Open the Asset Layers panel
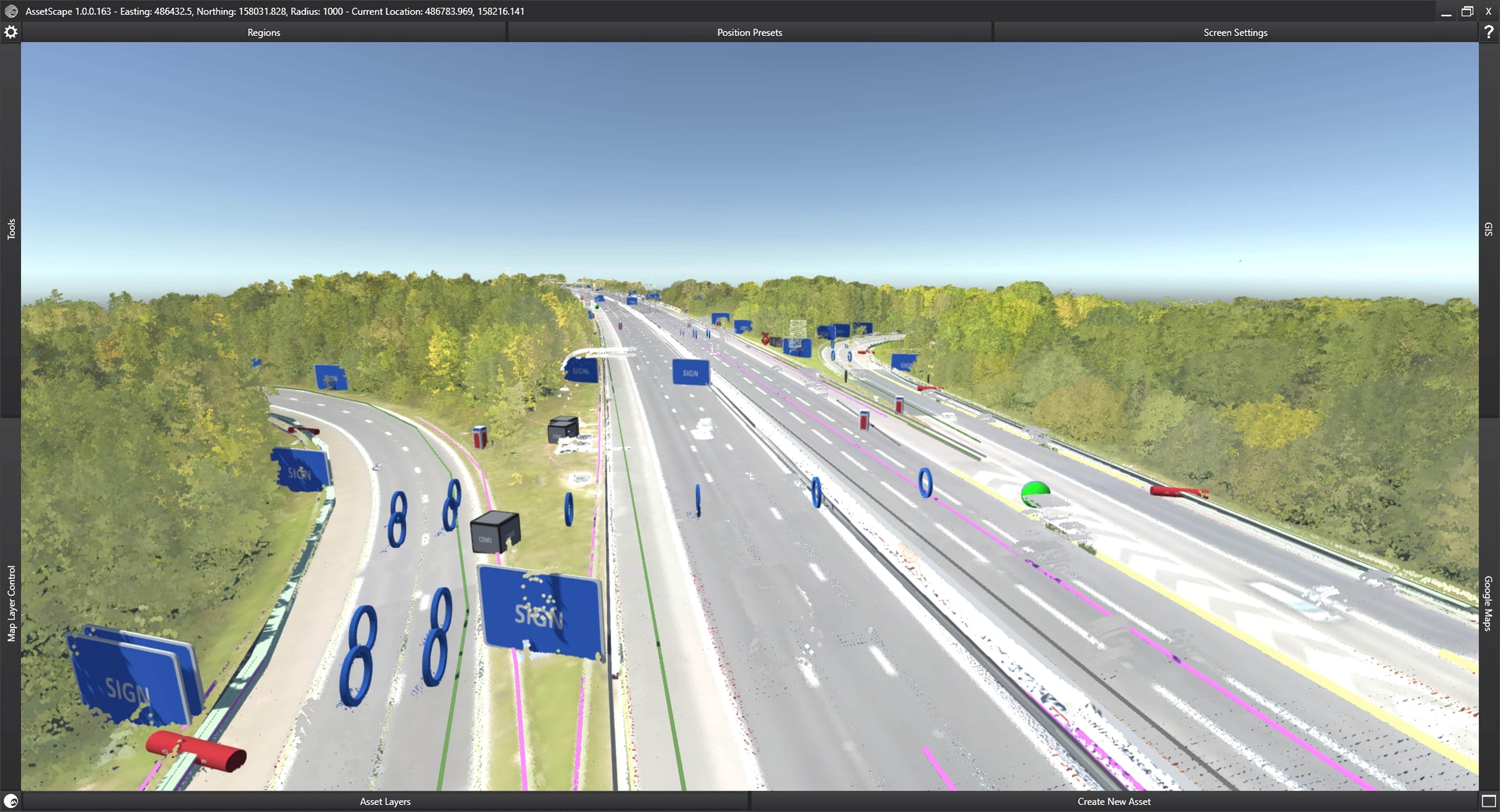Screen dimensions: 1500x812 (385, 802)
